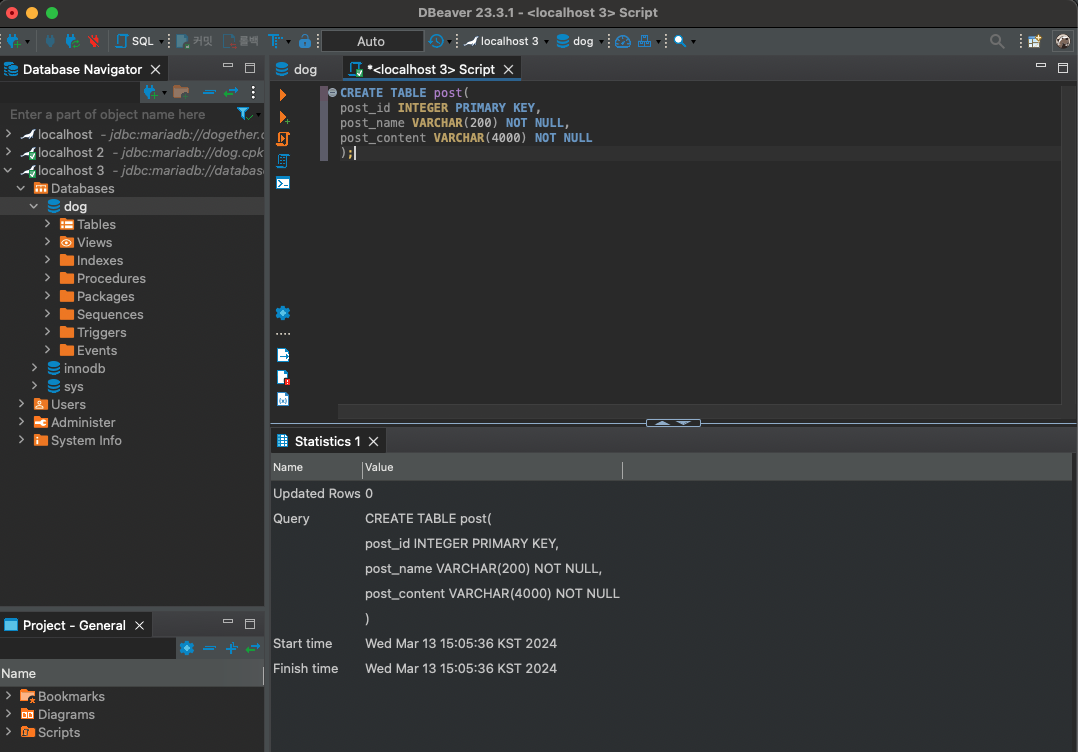Screen dimensions: 1078x752
Task: Select the Users node
Action: pyautogui.click(x=60, y=404)
